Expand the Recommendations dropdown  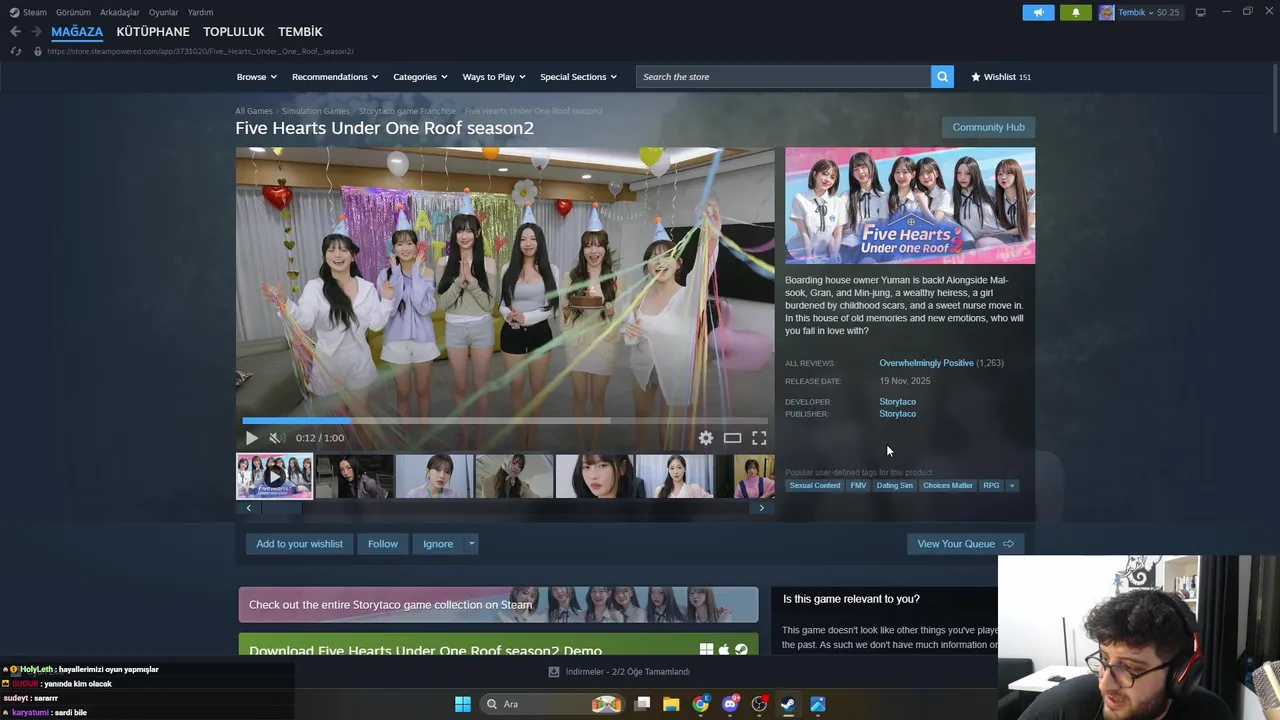[335, 77]
